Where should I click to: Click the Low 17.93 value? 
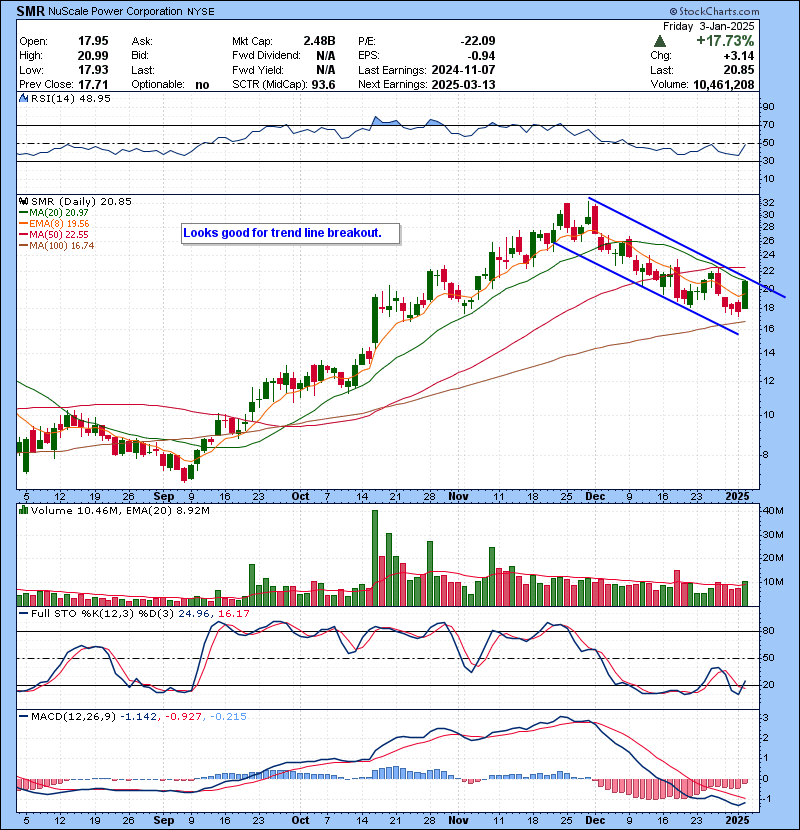pyautogui.click(x=93, y=70)
